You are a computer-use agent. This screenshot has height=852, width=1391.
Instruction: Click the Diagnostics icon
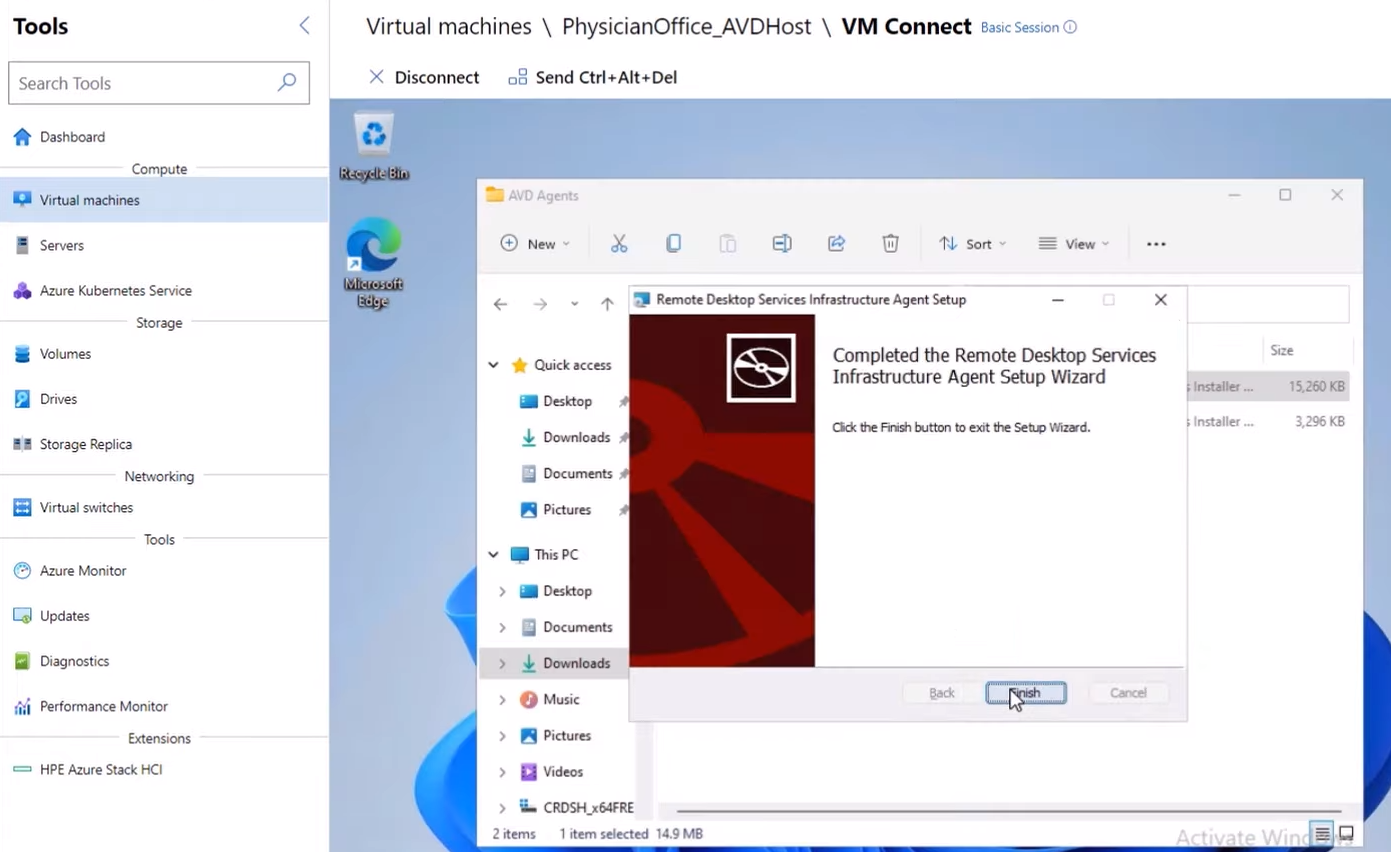coord(22,660)
